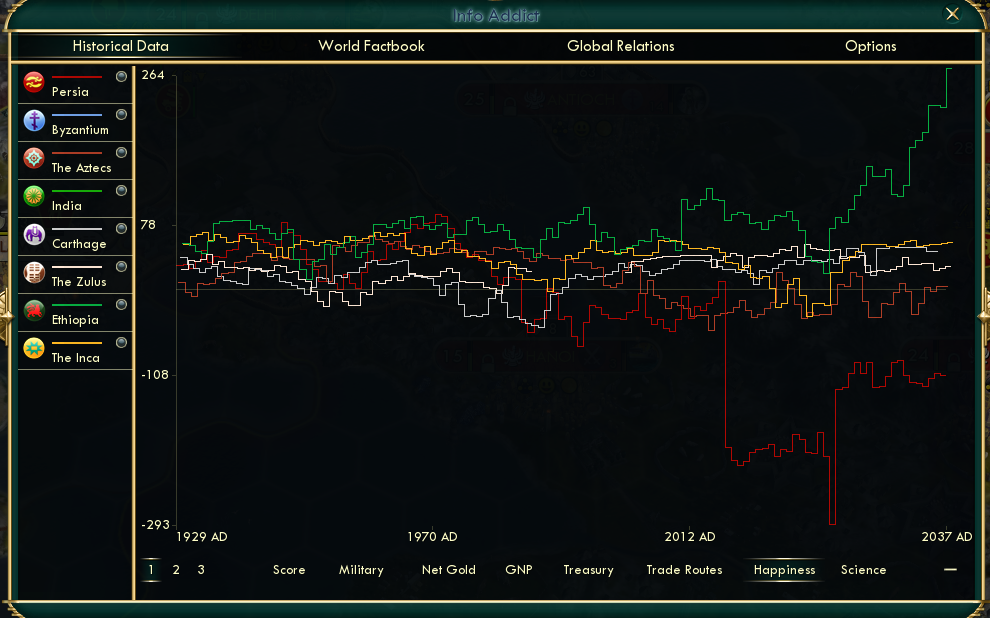Screen dimensions: 990x618
Task: Switch to graph page 3
Action: tap(201, 570)
